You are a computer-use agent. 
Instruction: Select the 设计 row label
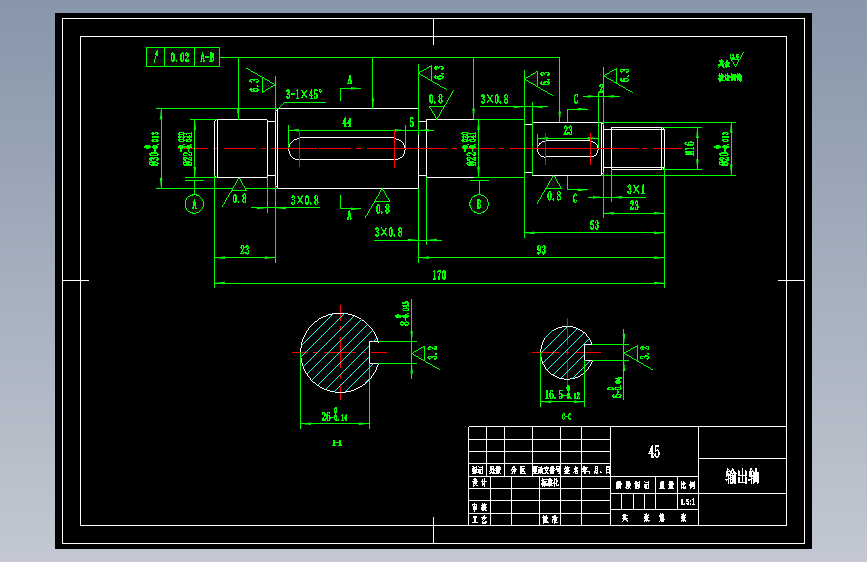pyautogui.click(x=479, y=482)
